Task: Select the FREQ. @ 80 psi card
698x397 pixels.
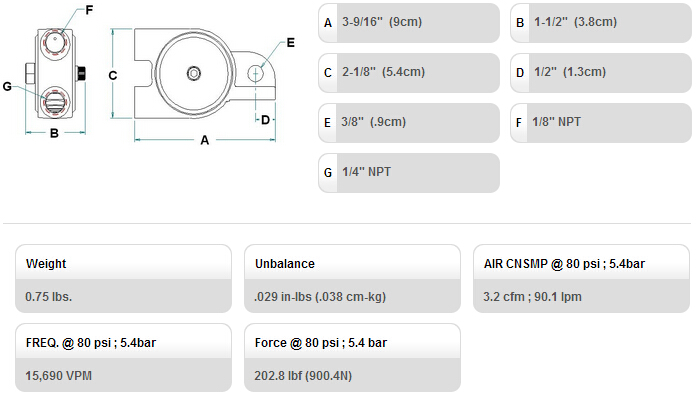Action: [123, 358]
